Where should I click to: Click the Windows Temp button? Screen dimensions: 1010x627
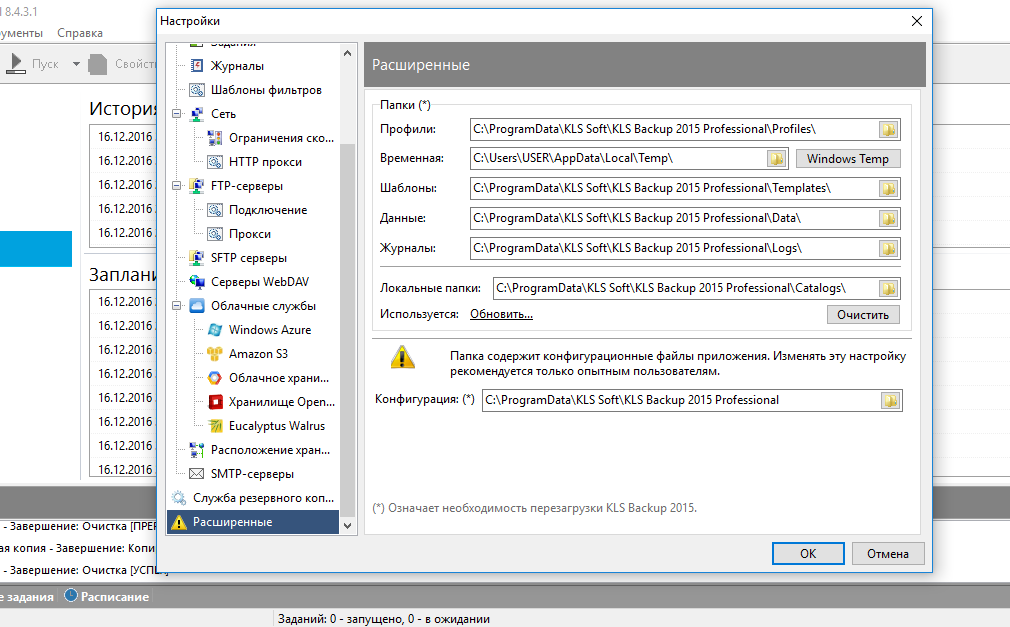(x=848, y=159)
